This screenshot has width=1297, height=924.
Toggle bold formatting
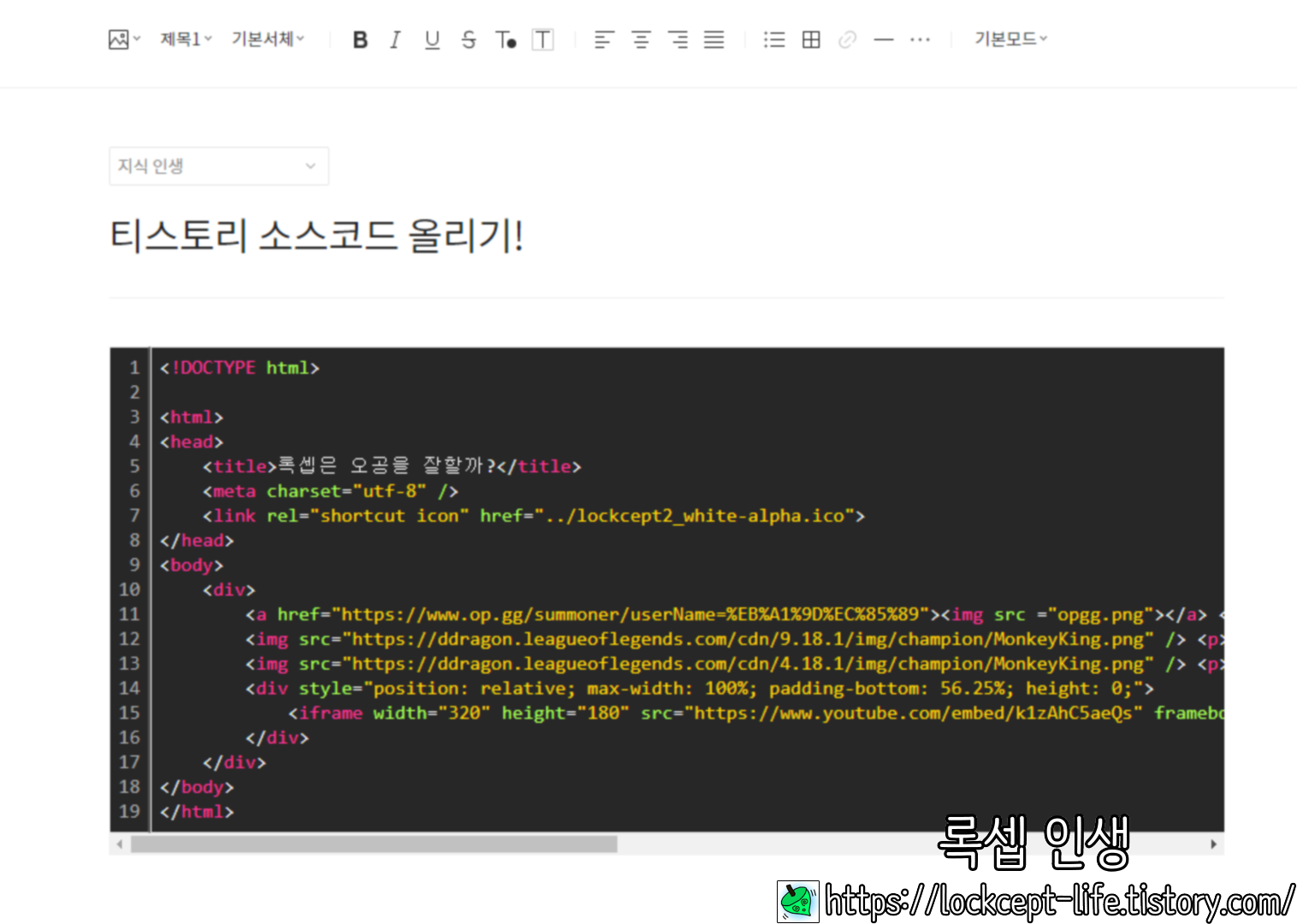pyautogui.click(x=360, y=39)
